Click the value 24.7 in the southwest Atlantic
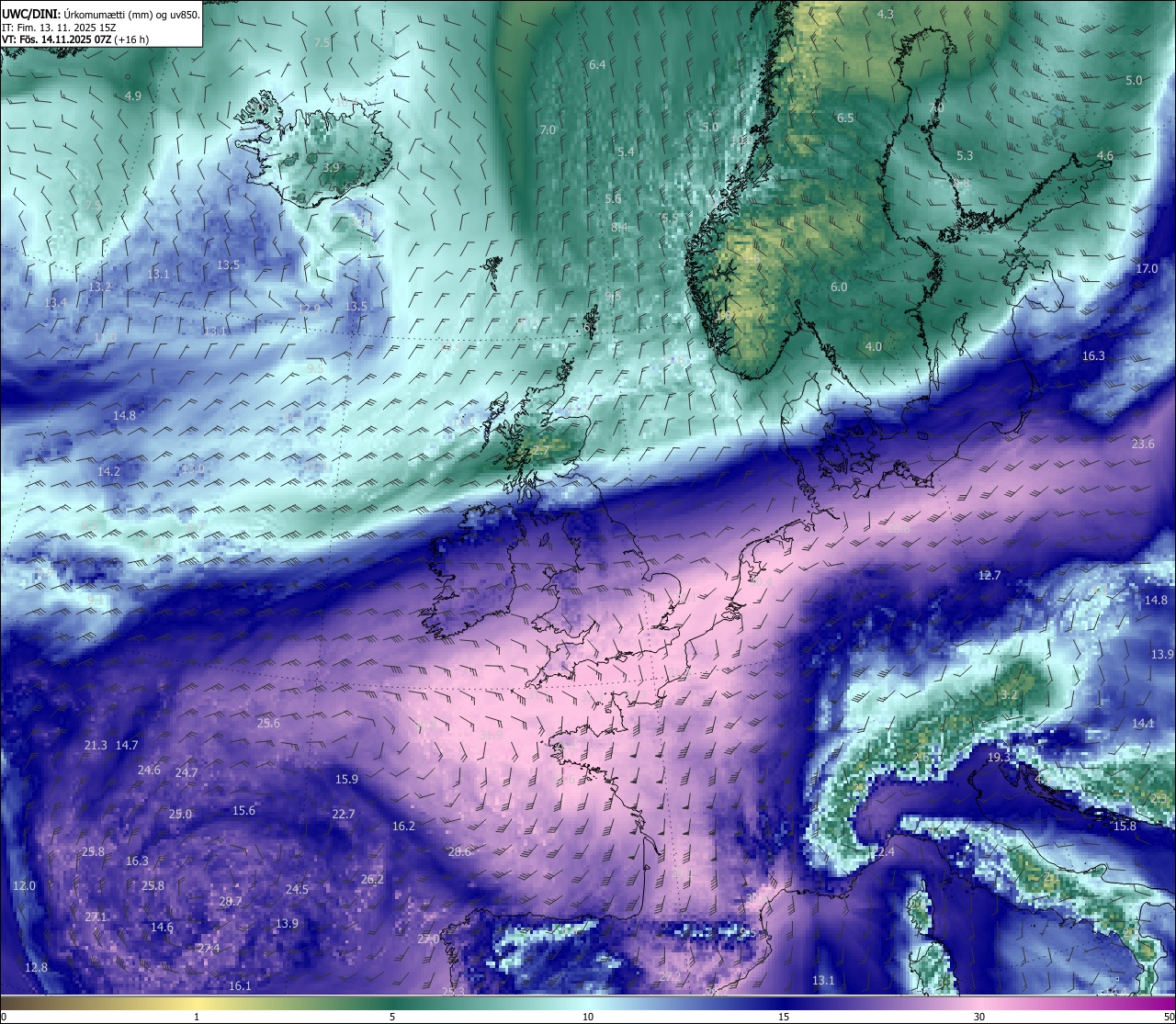 tap(187, 772)
